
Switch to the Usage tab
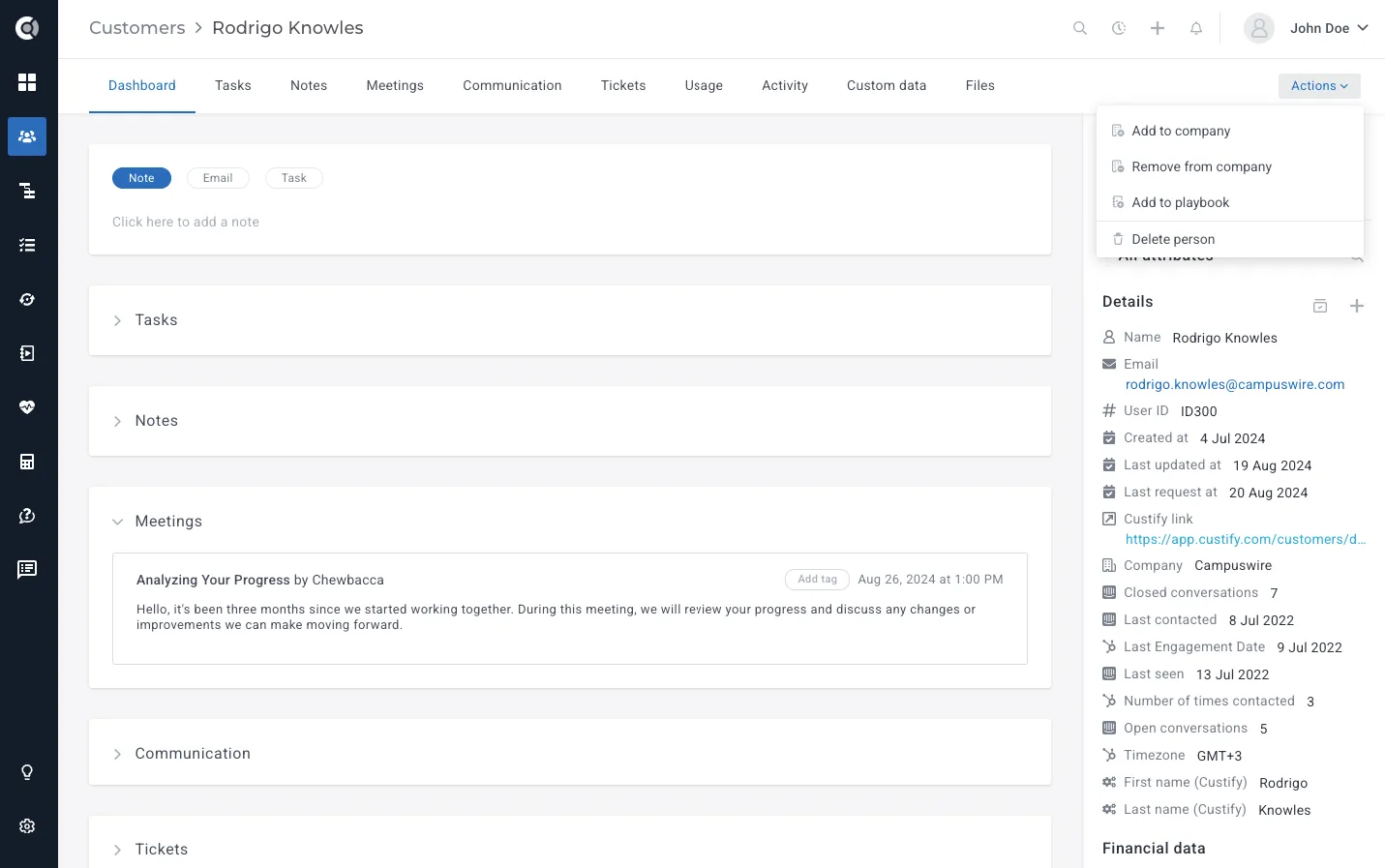(x=704, y=86)
